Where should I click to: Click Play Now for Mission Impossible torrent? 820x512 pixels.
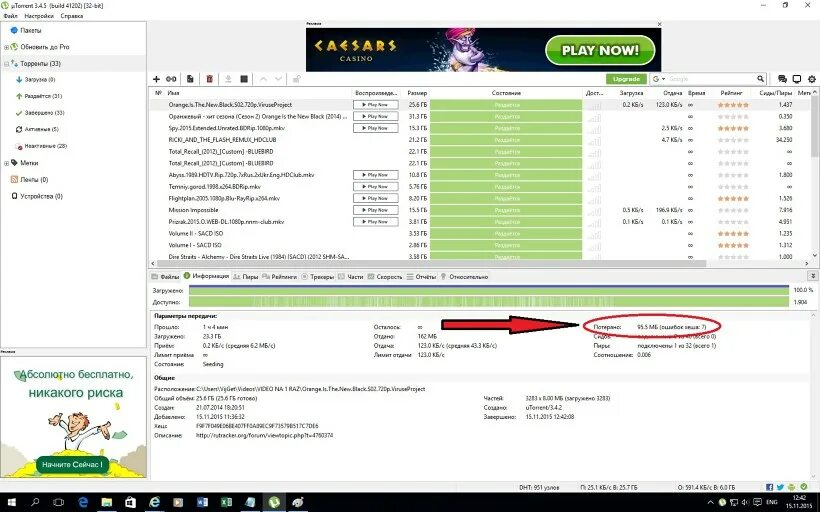pyautogui.click(x=375, y=210)
